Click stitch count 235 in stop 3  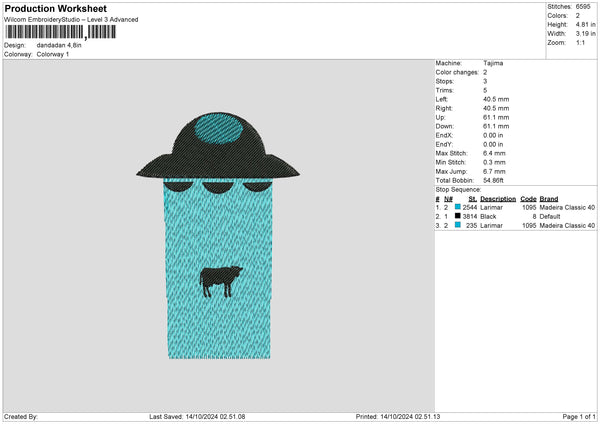pos(471,226)
